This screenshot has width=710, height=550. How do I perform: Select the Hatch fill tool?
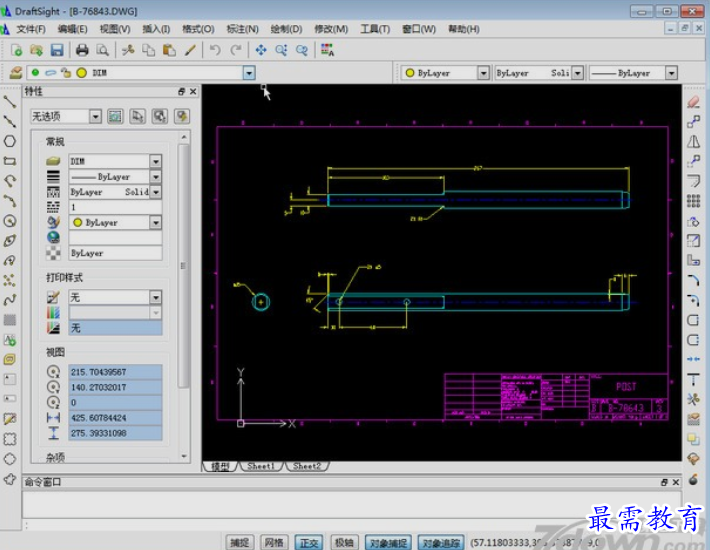tap(10, 320)
